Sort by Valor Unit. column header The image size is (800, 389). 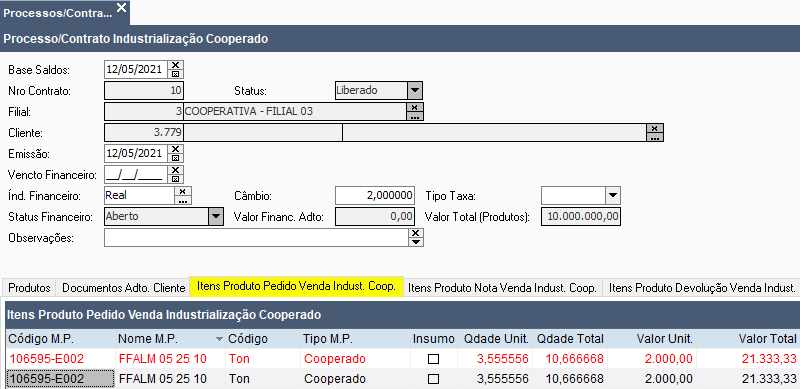point(652,338)
